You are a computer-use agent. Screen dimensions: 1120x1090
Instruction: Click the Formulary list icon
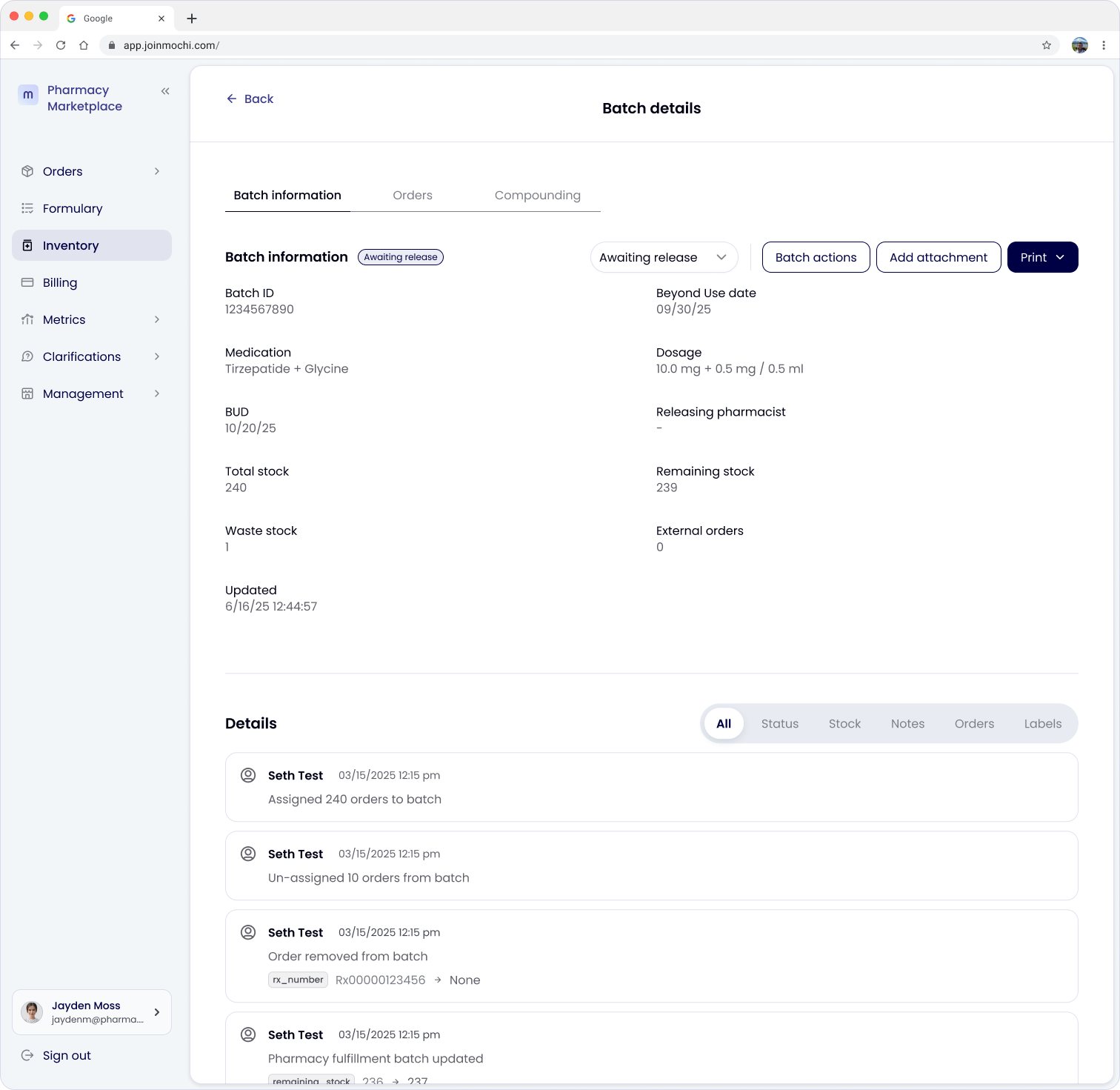27,208
